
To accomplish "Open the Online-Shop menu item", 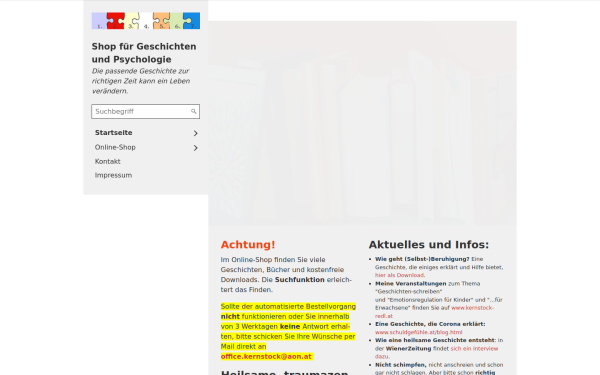I will 115,147.
